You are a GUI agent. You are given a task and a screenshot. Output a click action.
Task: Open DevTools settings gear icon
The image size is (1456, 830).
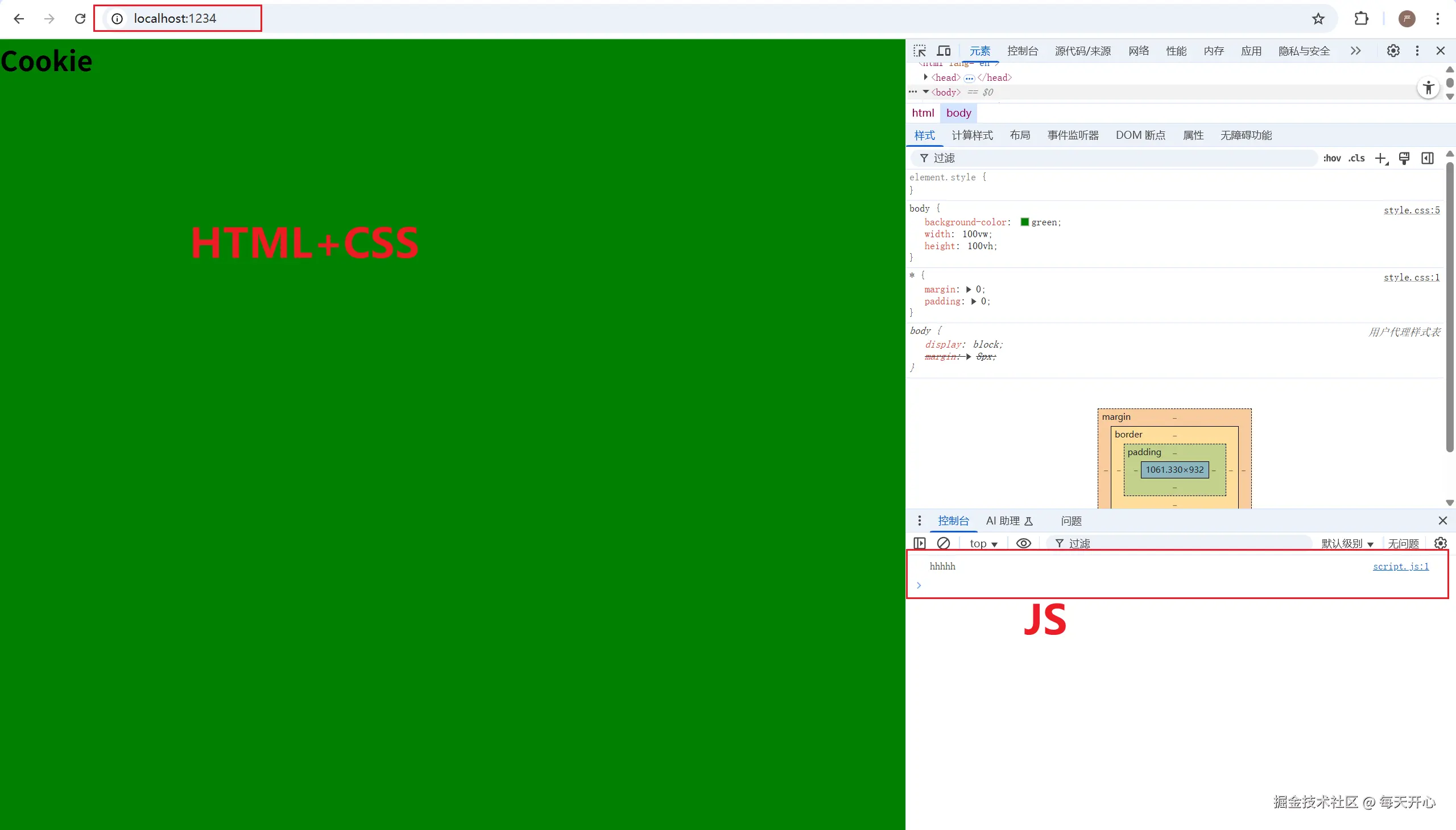click(x=1393, y=51)
